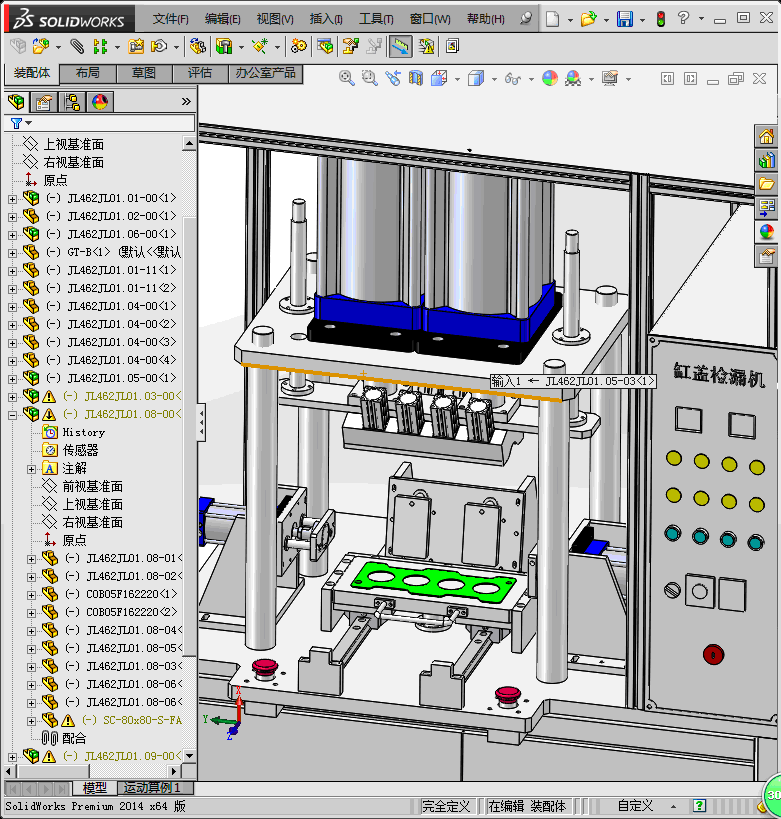Screen dimensions: 781x819
Task: Select the Mate paperclip tool
Action: point(77,46)
